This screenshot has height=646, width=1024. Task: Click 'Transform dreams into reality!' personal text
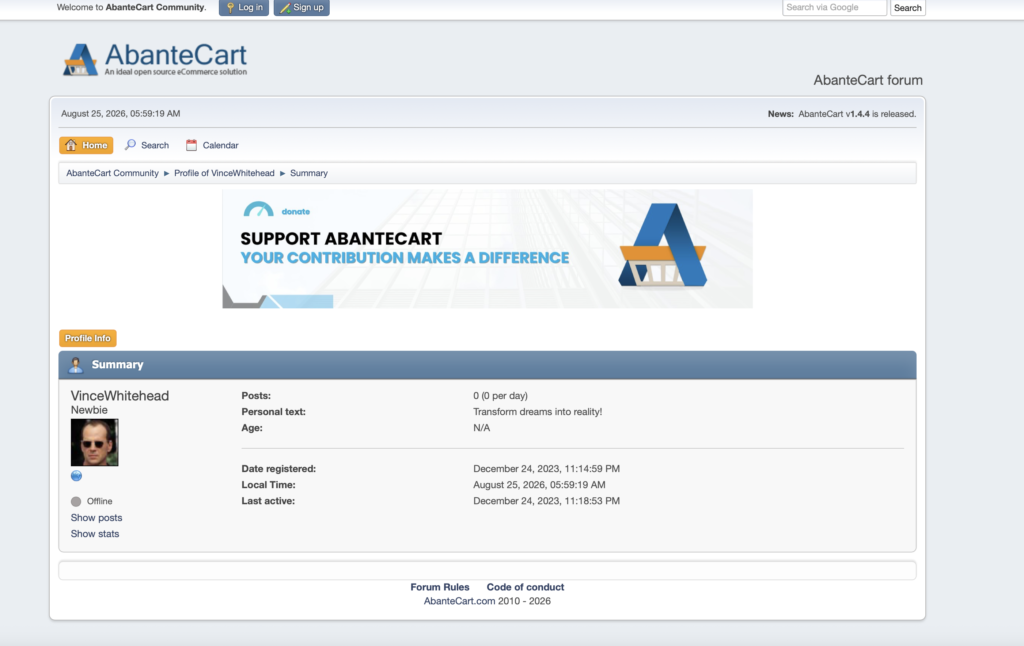point(537,412)
